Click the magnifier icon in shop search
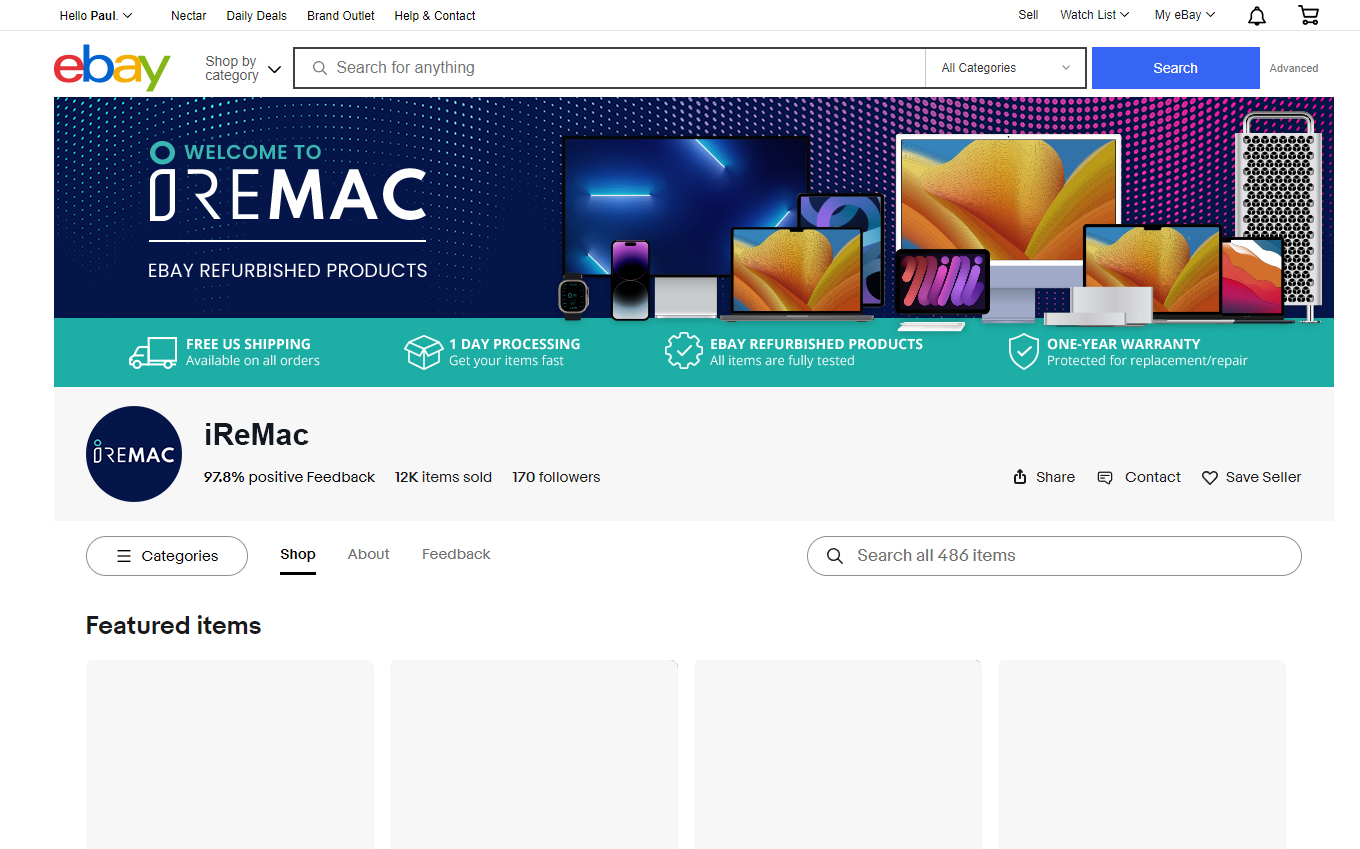Image resolution: width=1360 pixels, height=849 pixels. point(835,556)
